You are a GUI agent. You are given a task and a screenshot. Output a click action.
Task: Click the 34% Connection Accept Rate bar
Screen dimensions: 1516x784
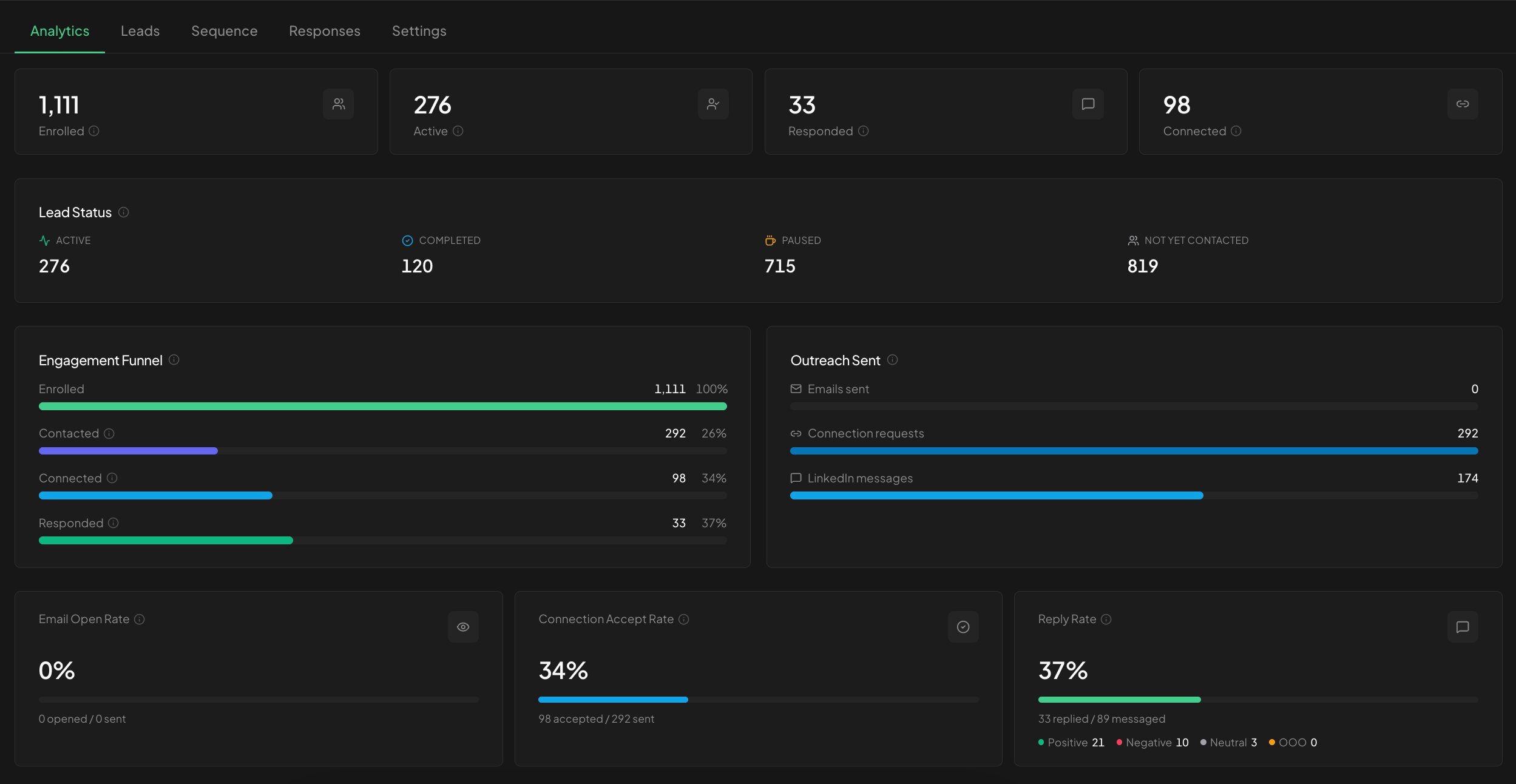759,700
